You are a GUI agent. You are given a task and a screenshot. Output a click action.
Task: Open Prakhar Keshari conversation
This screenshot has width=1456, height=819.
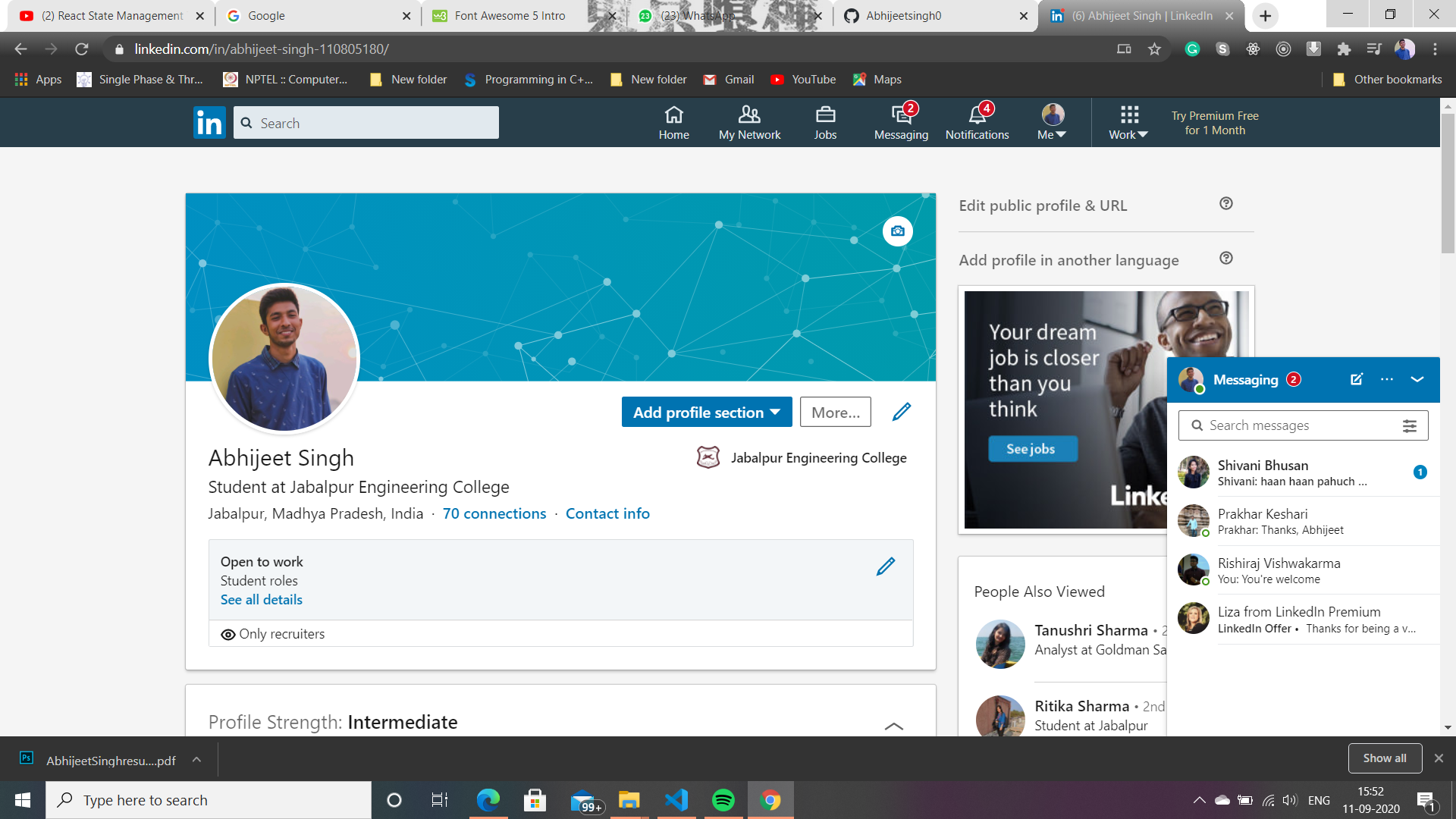coord(1304,521)
